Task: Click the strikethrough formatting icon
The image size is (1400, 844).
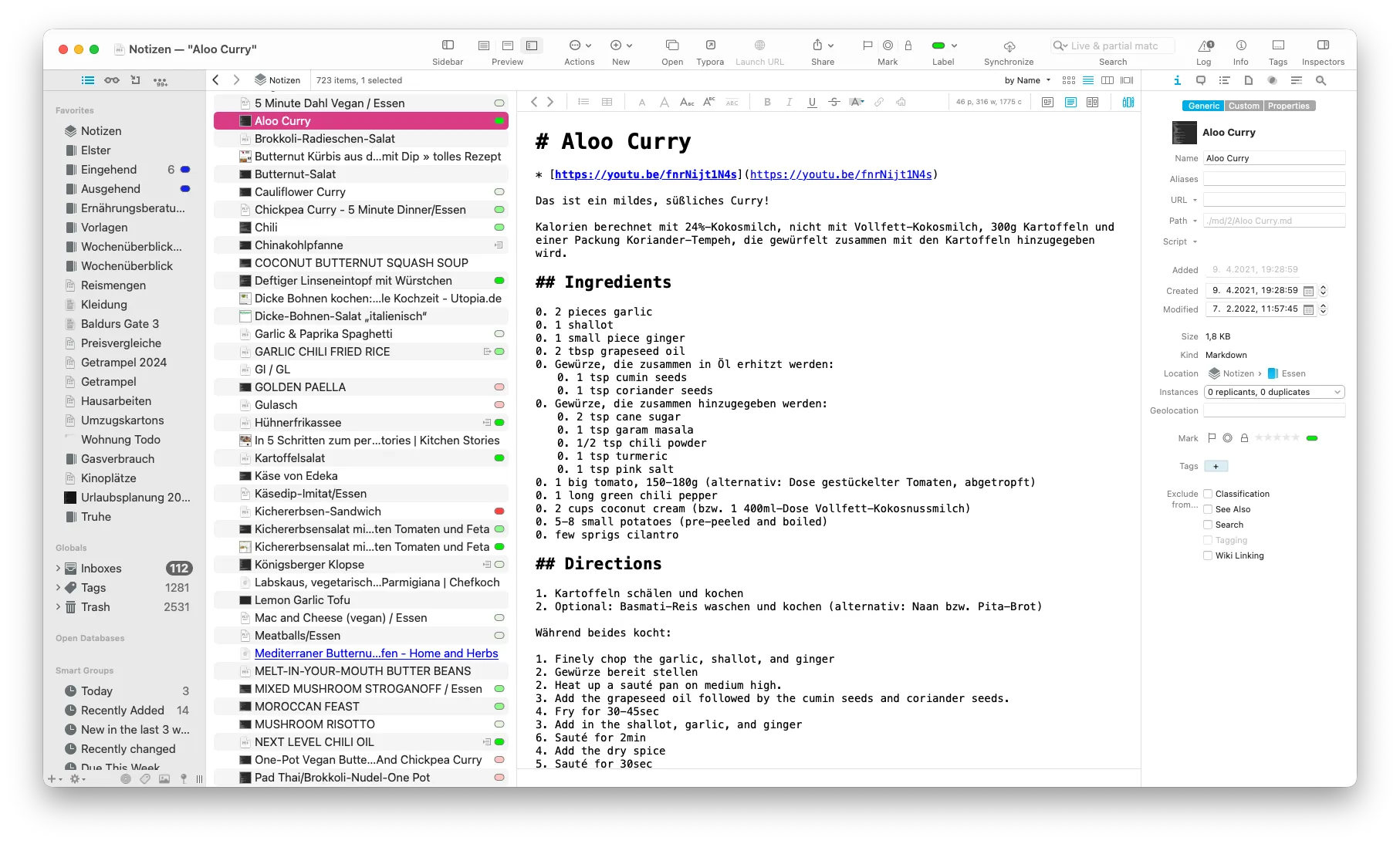Action: coord(834,101)
